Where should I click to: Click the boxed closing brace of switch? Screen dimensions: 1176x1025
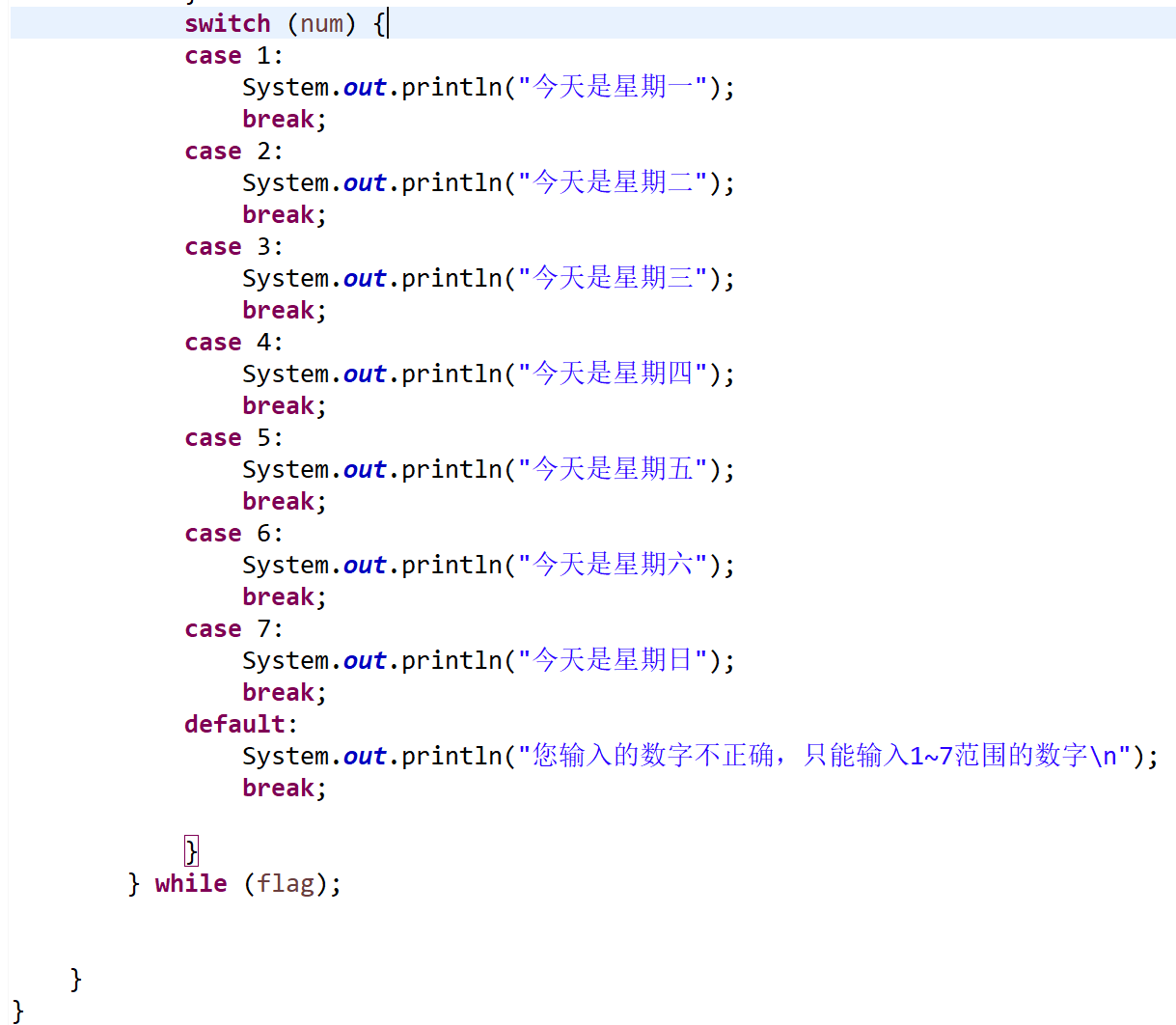coord(192,851)
